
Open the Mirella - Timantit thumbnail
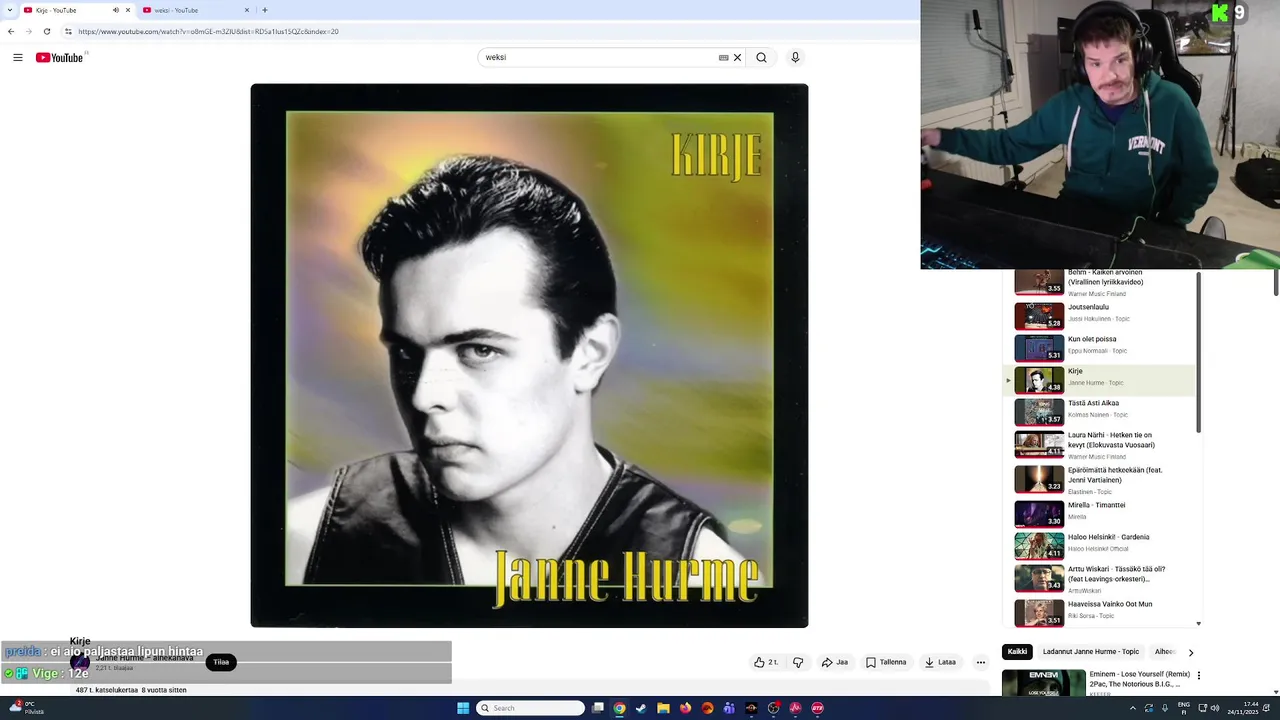point(1039,514)
